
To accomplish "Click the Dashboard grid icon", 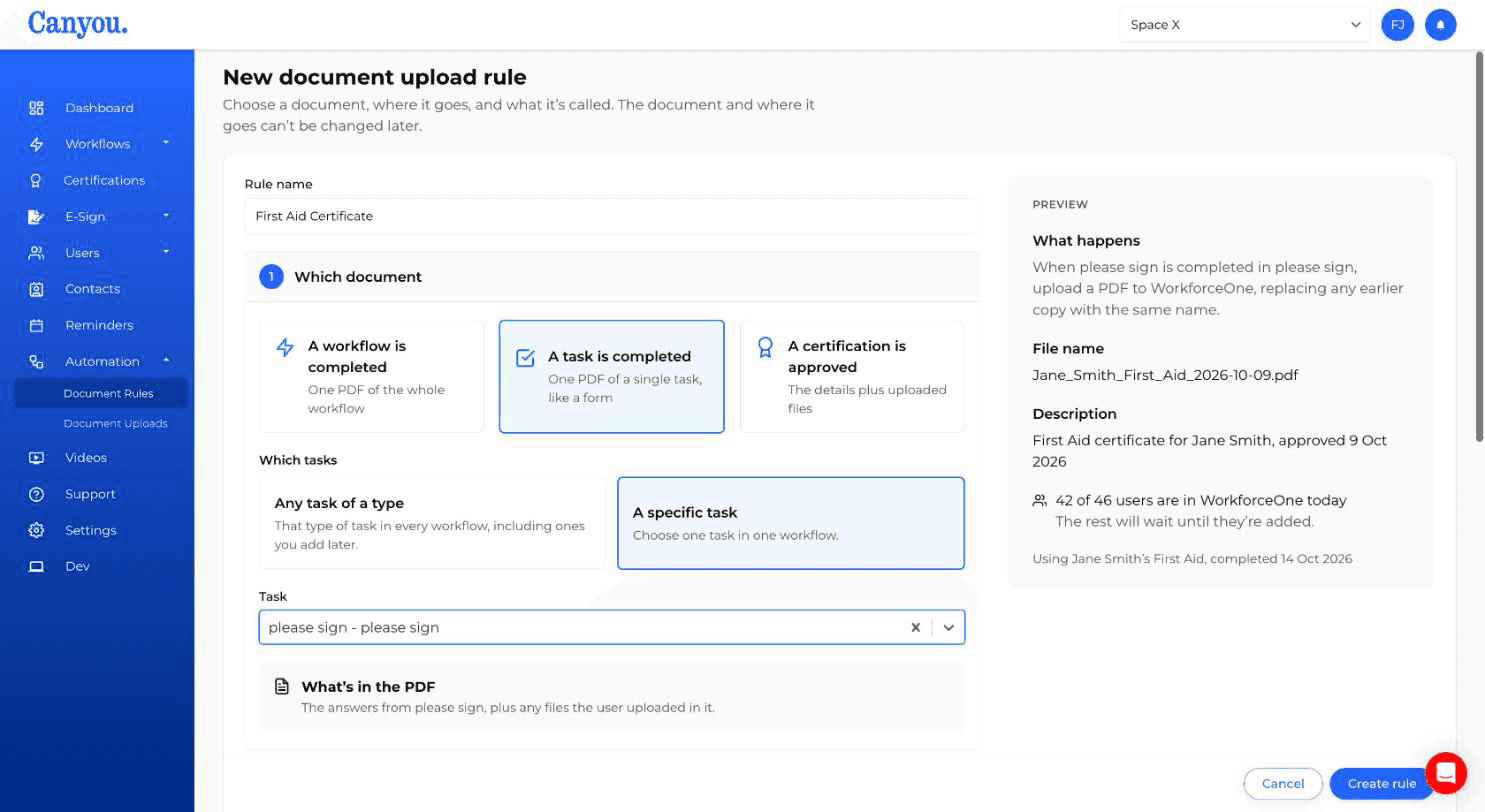I will coord(36,108).
